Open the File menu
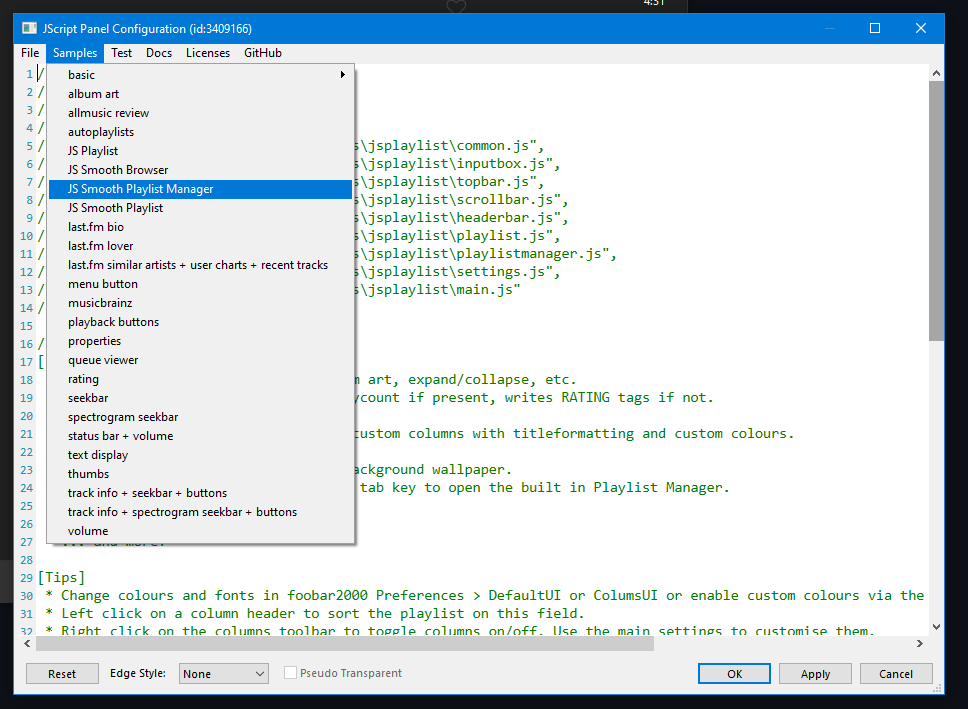Image resolution: width=968 pixels, height=709 pixels. pos(29,52)
